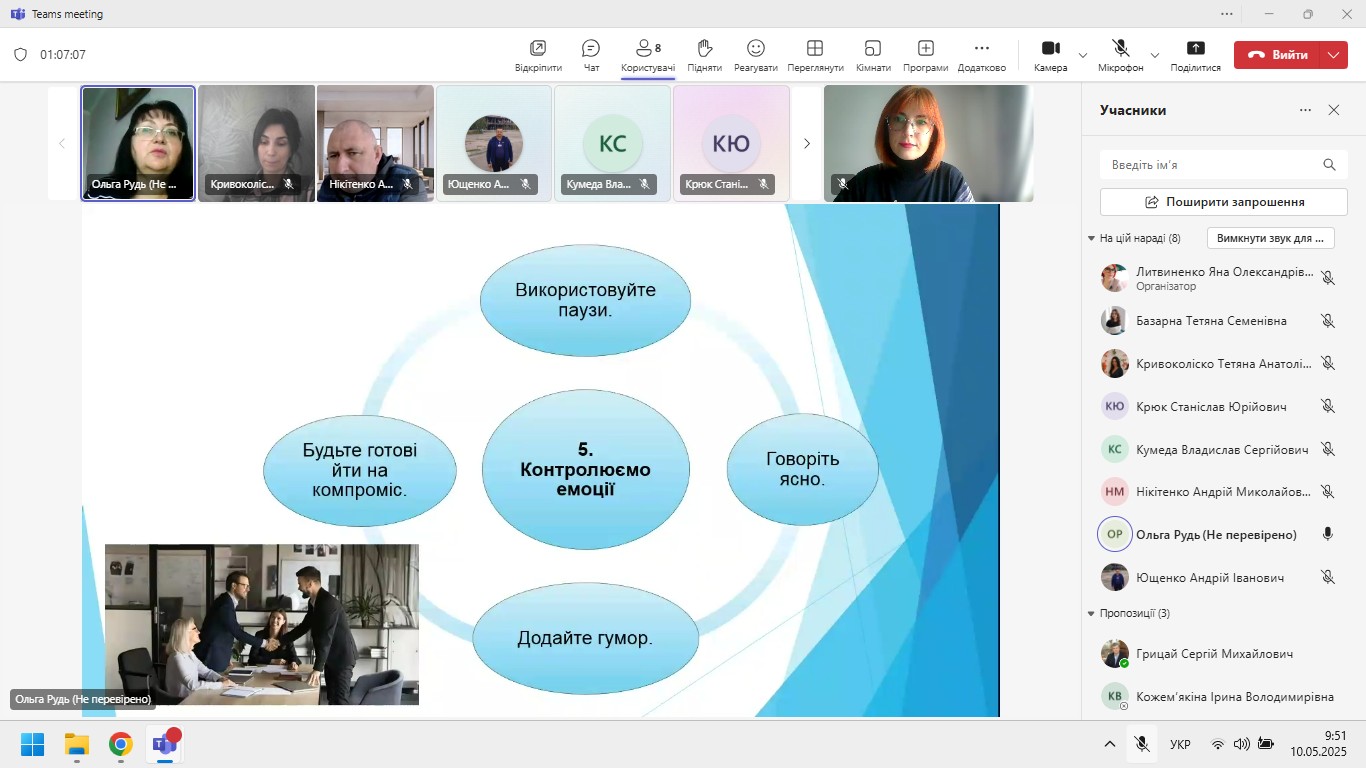The width and height of the screenshot is (1366, 768).
Task: Toggle mic icon for Базарна Тетяна Семенівна
Action: click(1328, 321)
